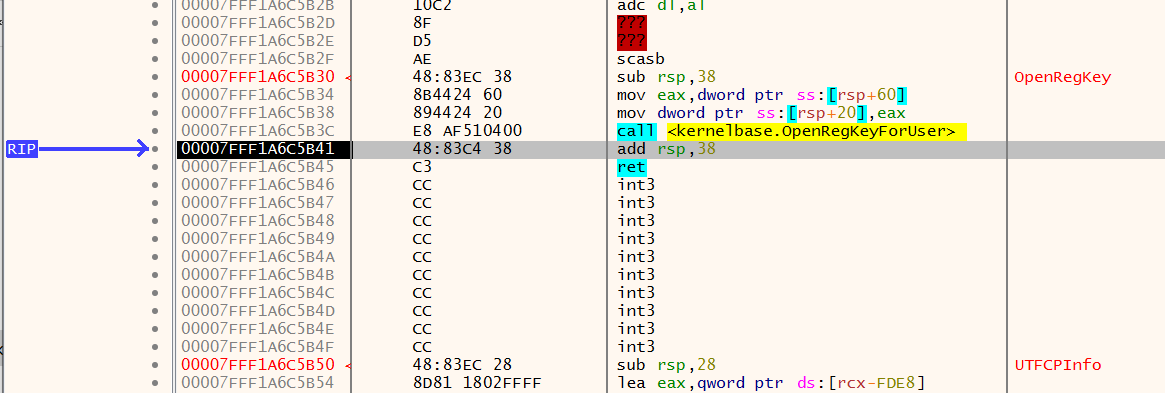1165x393 pixels.
Task: Toggle breakpoint dot at address 00007FFF1A6C5B34
Action: click(x=155, y=95)
